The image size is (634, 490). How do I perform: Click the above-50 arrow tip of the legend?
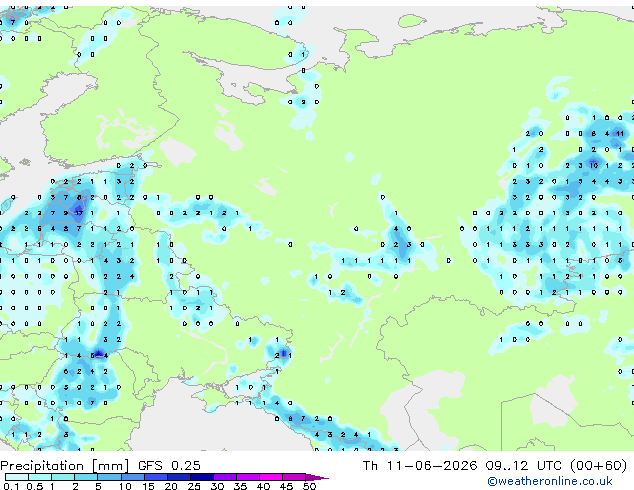[x=317, y=477]
